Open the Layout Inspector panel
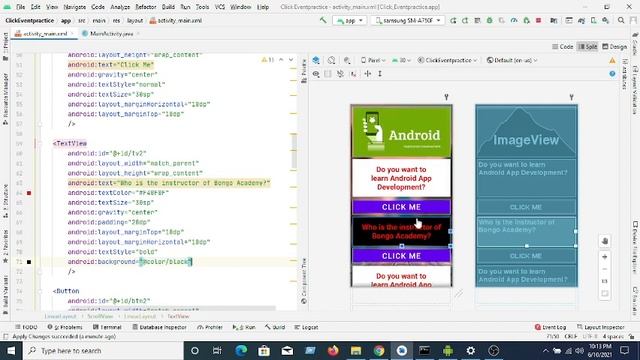This screenshot has width=640, height=360. (601, 327)
